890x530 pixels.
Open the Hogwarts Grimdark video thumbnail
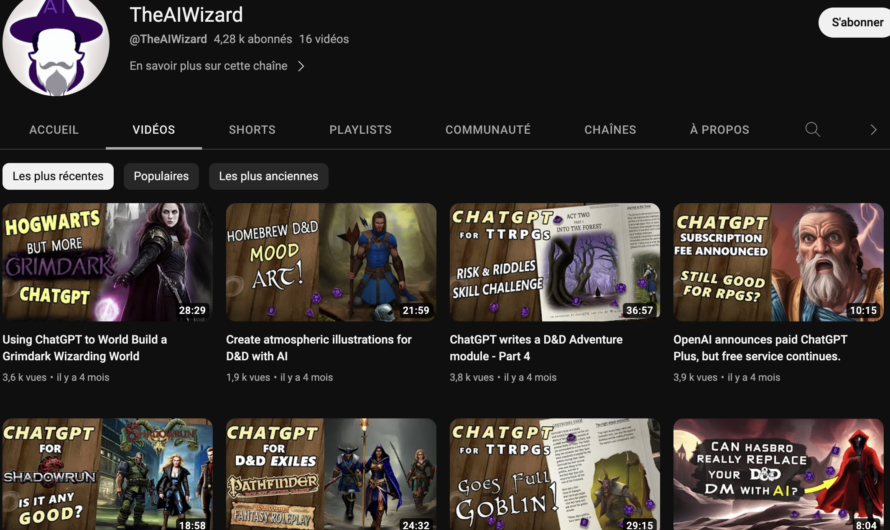[107, 262]
